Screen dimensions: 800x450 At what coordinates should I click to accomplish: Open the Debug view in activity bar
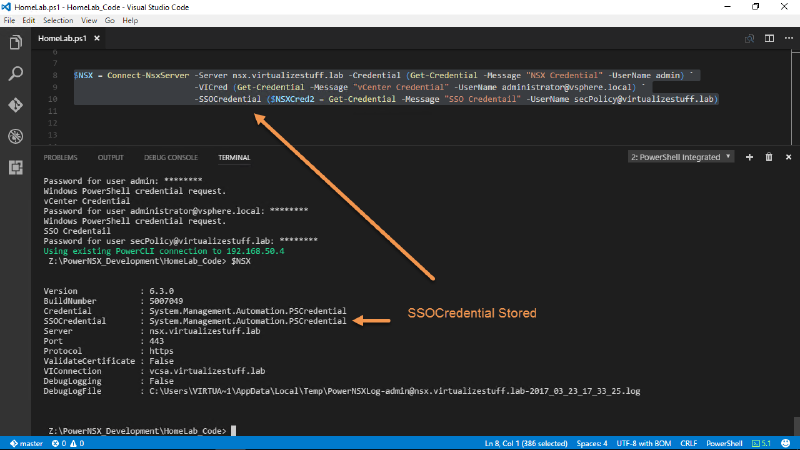(15, 136)
